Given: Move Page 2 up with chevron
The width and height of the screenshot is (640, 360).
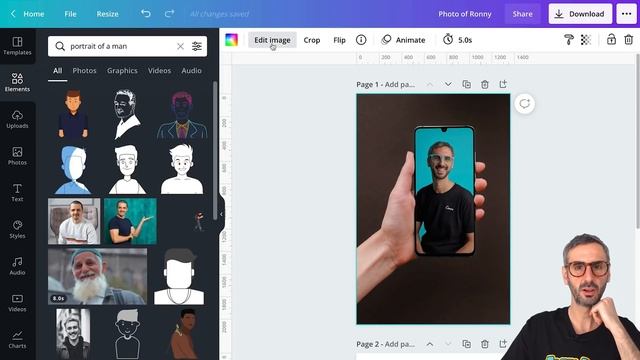Looking at the screenshot, I should pos(430,344).
